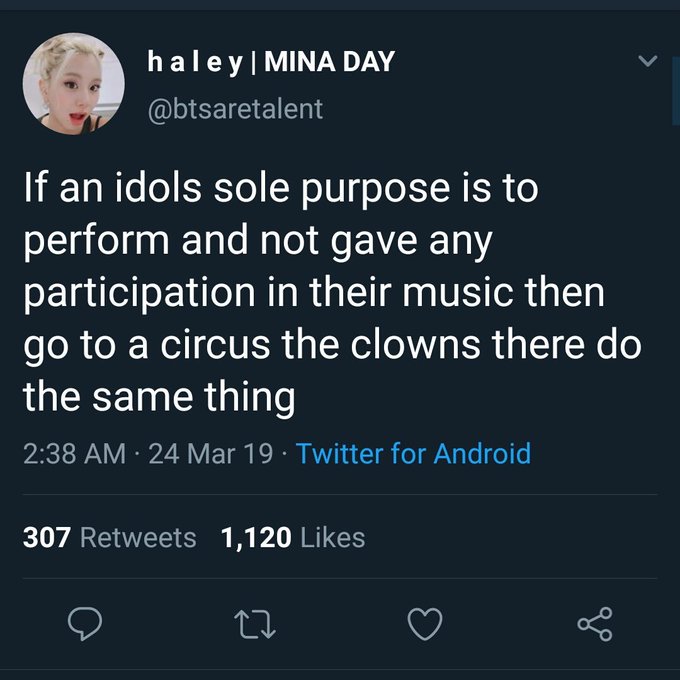Retweet using the arrows icon
The height and width of the screenshot is (680, 680).
[x=255, y=624]
